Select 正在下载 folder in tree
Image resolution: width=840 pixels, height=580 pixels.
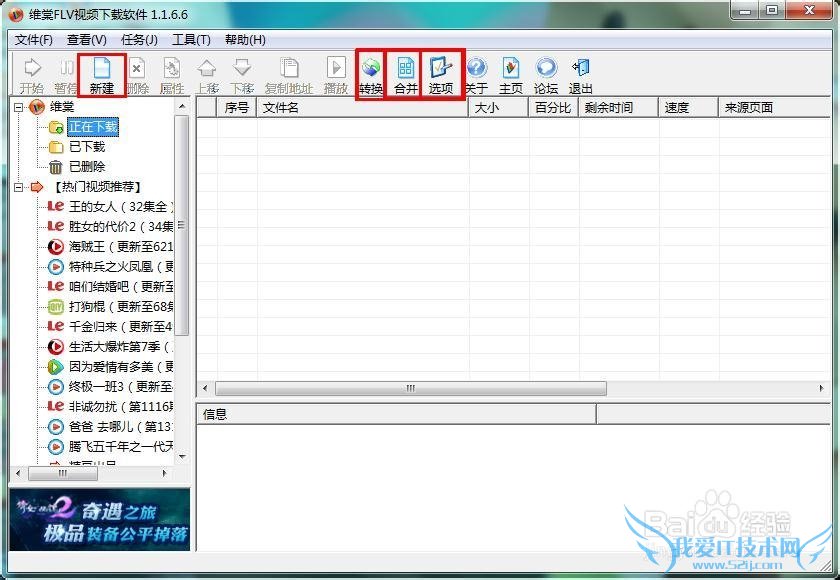[93, 127]
